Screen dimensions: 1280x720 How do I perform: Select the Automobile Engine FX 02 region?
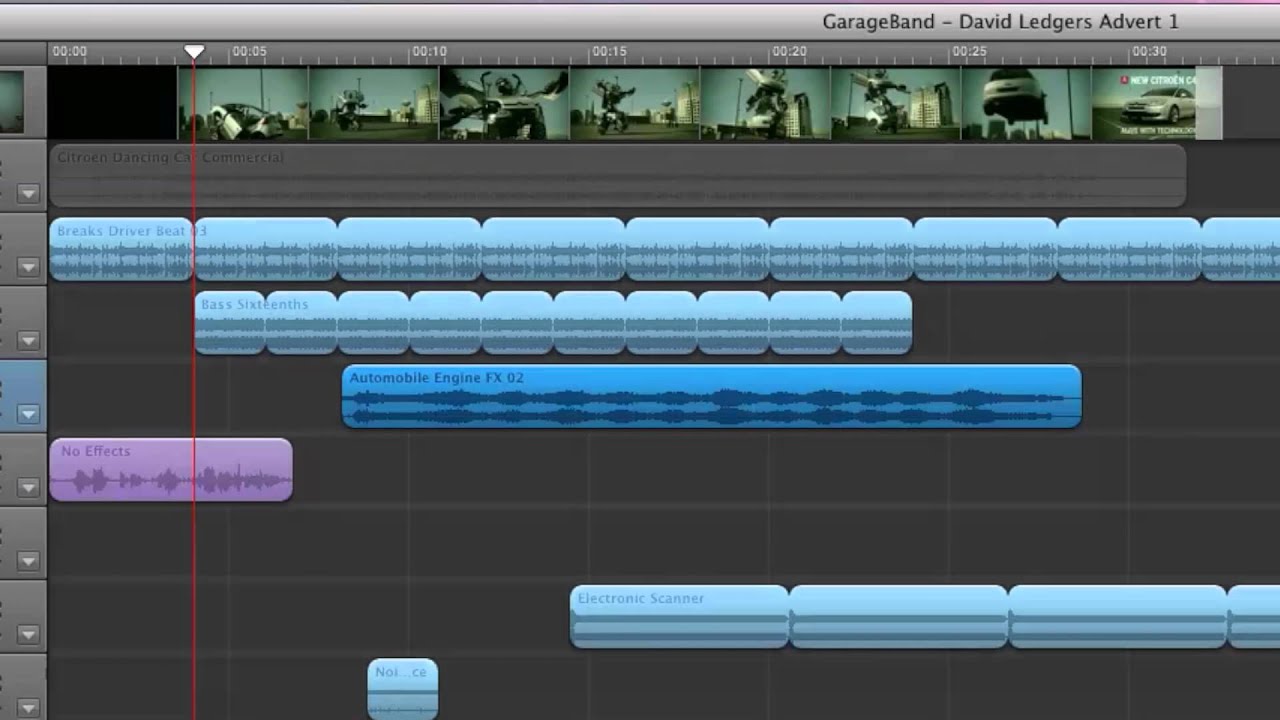coord(711,396)
